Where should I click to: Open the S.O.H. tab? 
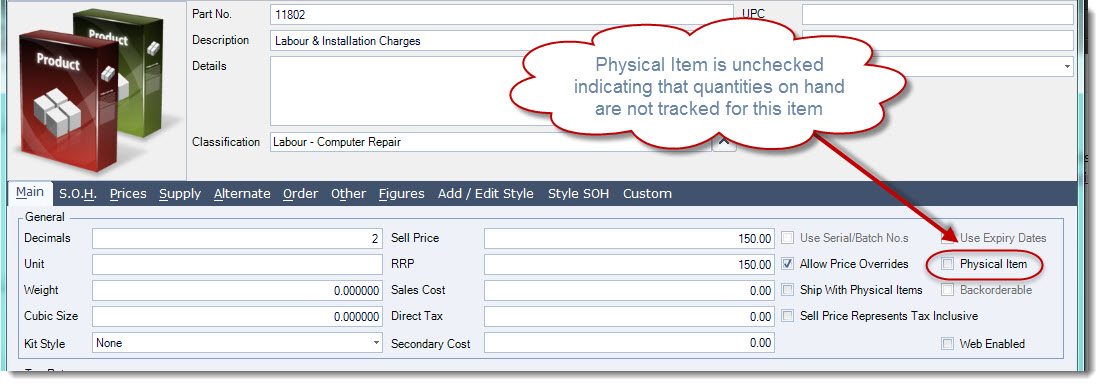[77, 193]
